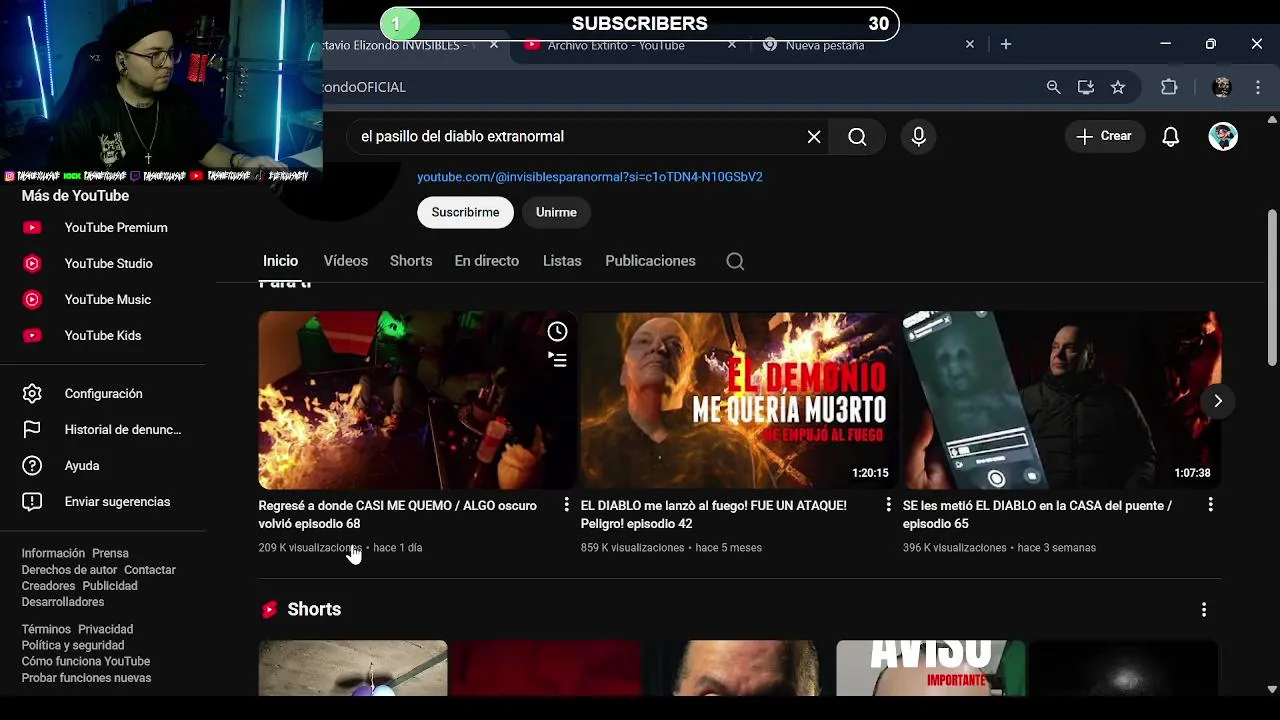This screenshot has height=720, width=1280.
Task: Open the Shorts section options menu
Action: tap(1204, 609)
